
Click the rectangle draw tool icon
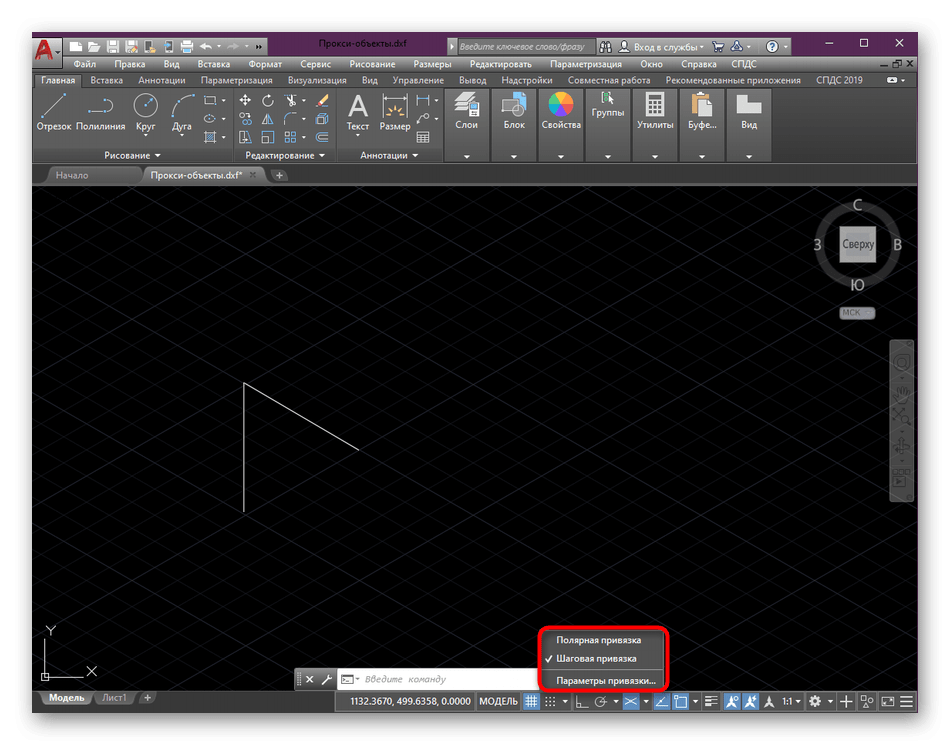point(210,101)
